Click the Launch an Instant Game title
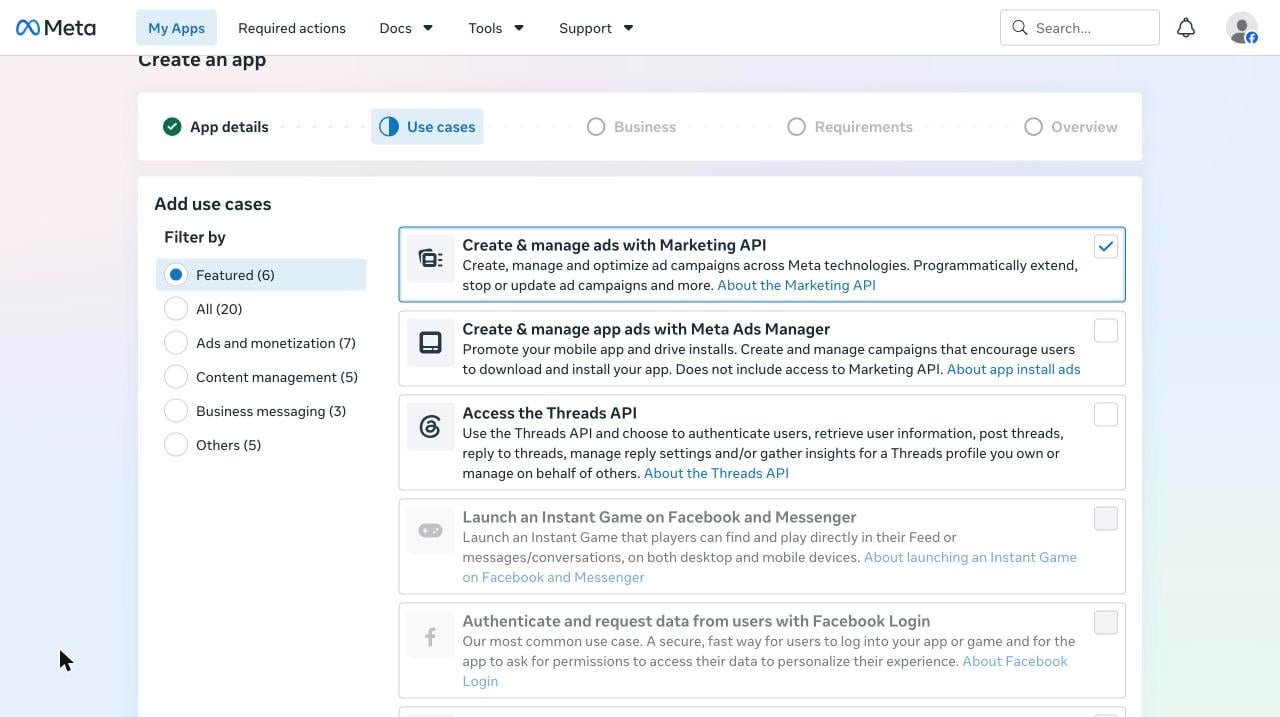The image size is (1280, 717). click(x=659, y=517)
